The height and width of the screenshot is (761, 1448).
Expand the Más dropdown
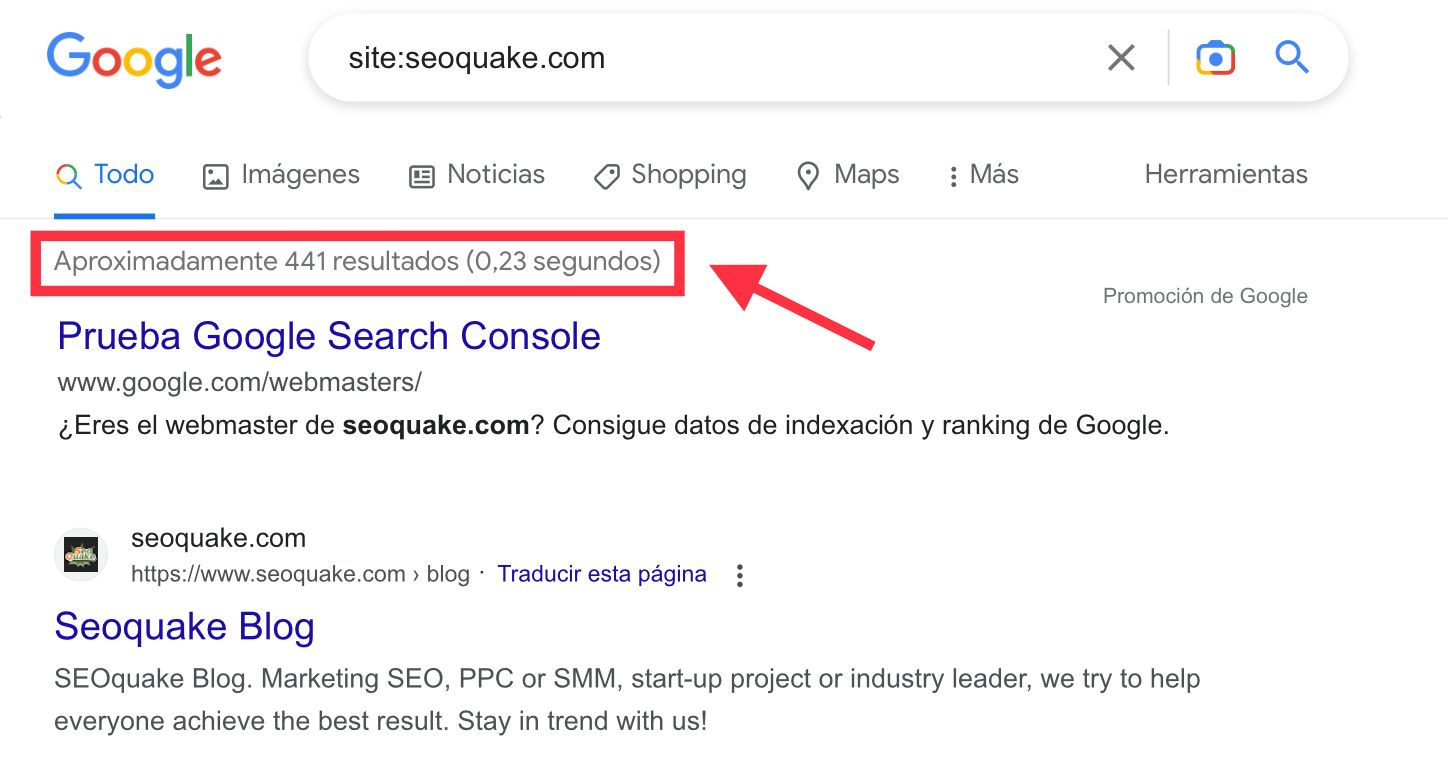983,175
